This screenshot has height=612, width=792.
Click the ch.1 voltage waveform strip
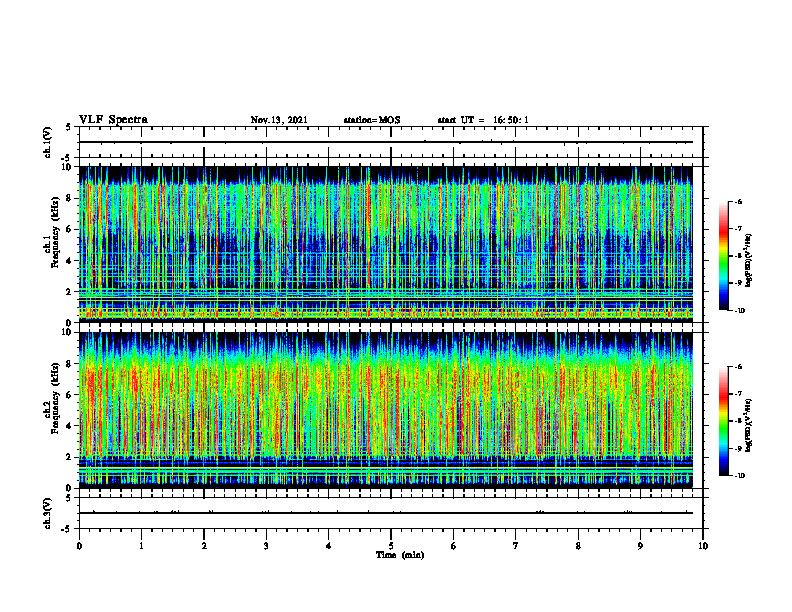pos(391,142)
